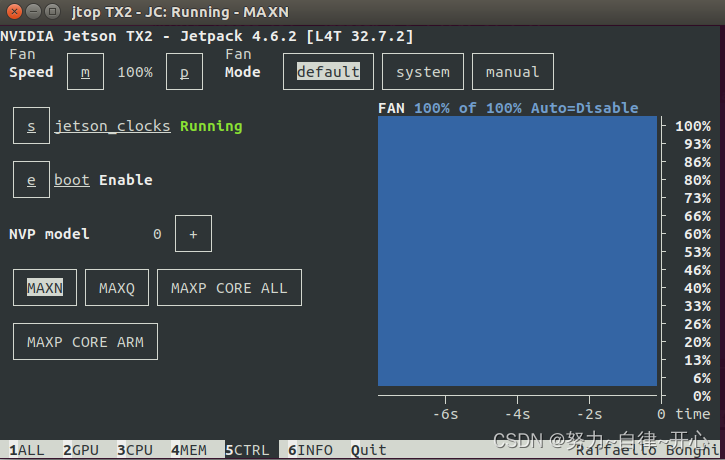
Task: Increase NVP model with the plus button
Action: coord(193,233)
